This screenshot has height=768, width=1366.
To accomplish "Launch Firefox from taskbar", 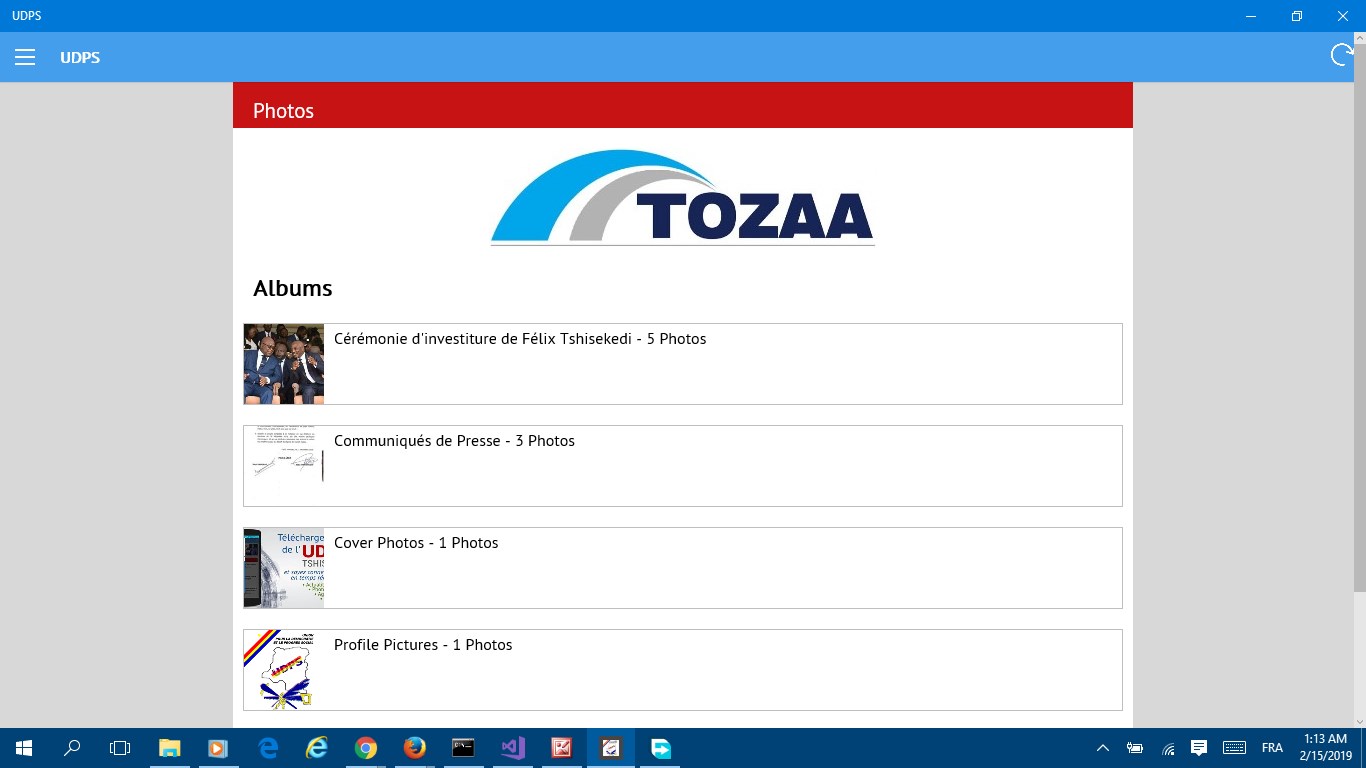I will tap(414, 748).
